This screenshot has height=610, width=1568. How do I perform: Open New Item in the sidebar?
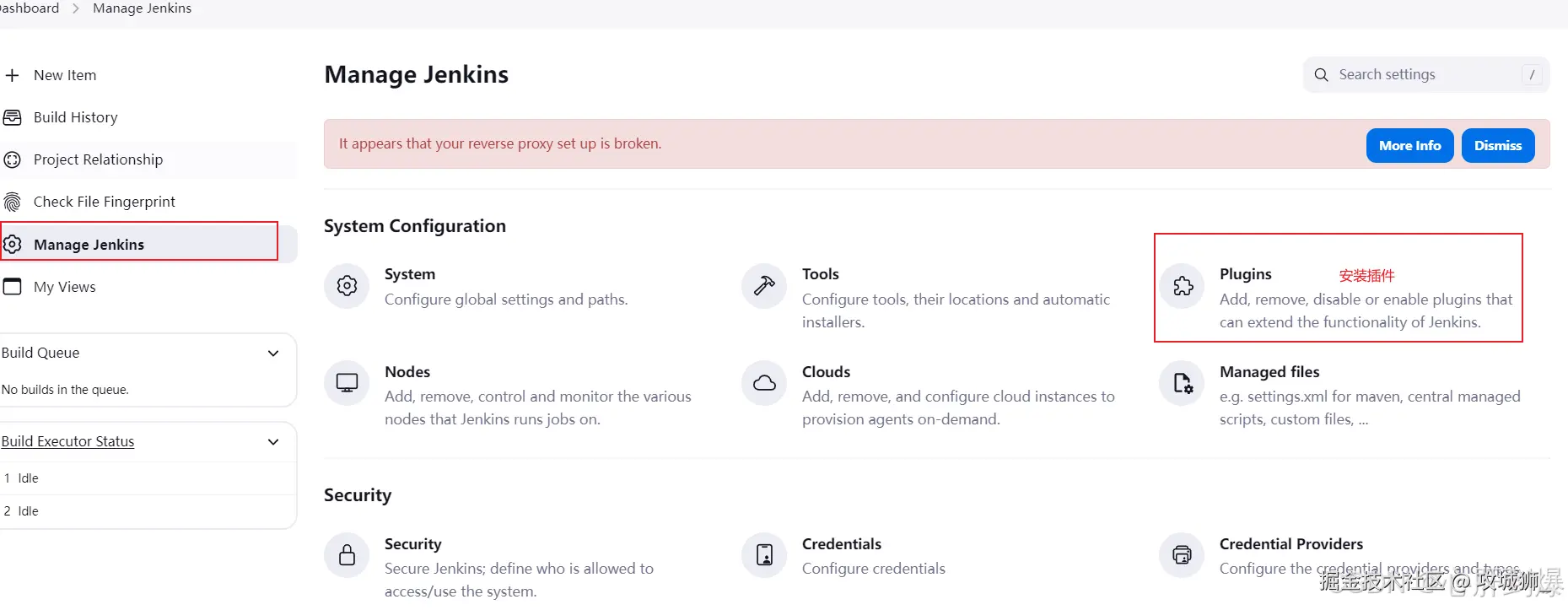pyautogui.click(x=65, y=75)
